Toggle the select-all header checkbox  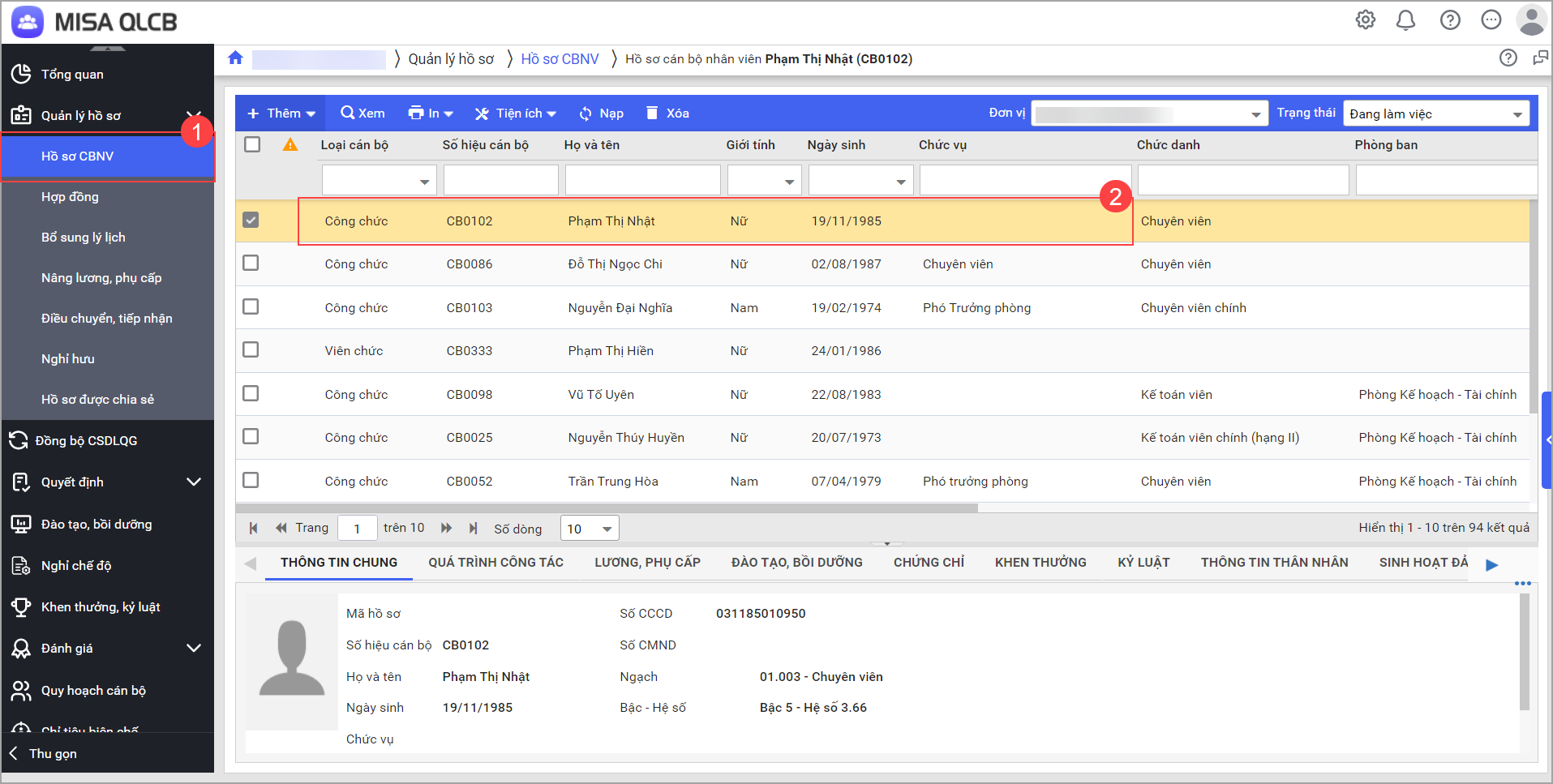click(x=252, y=144)
